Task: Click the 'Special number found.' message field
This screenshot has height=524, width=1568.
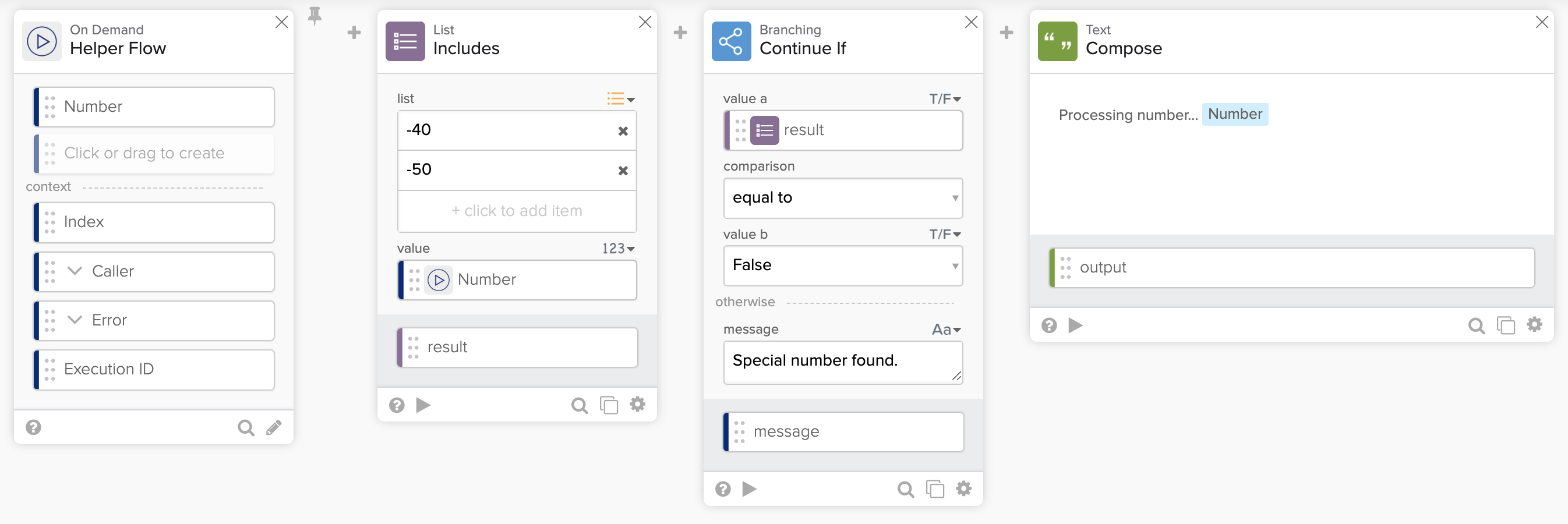Action: click(x=842, y=362)
